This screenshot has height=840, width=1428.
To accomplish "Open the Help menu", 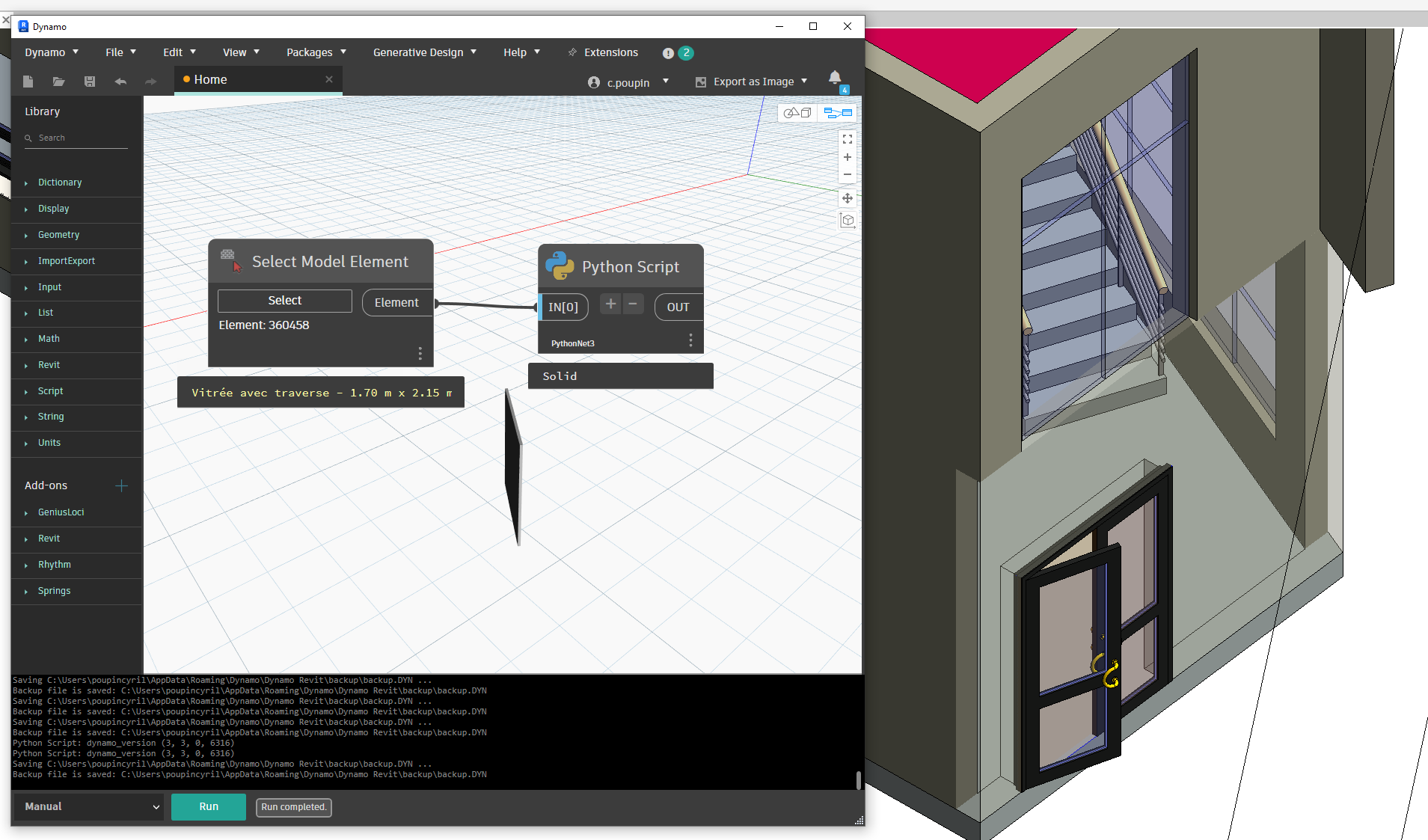I will point(521,52).
